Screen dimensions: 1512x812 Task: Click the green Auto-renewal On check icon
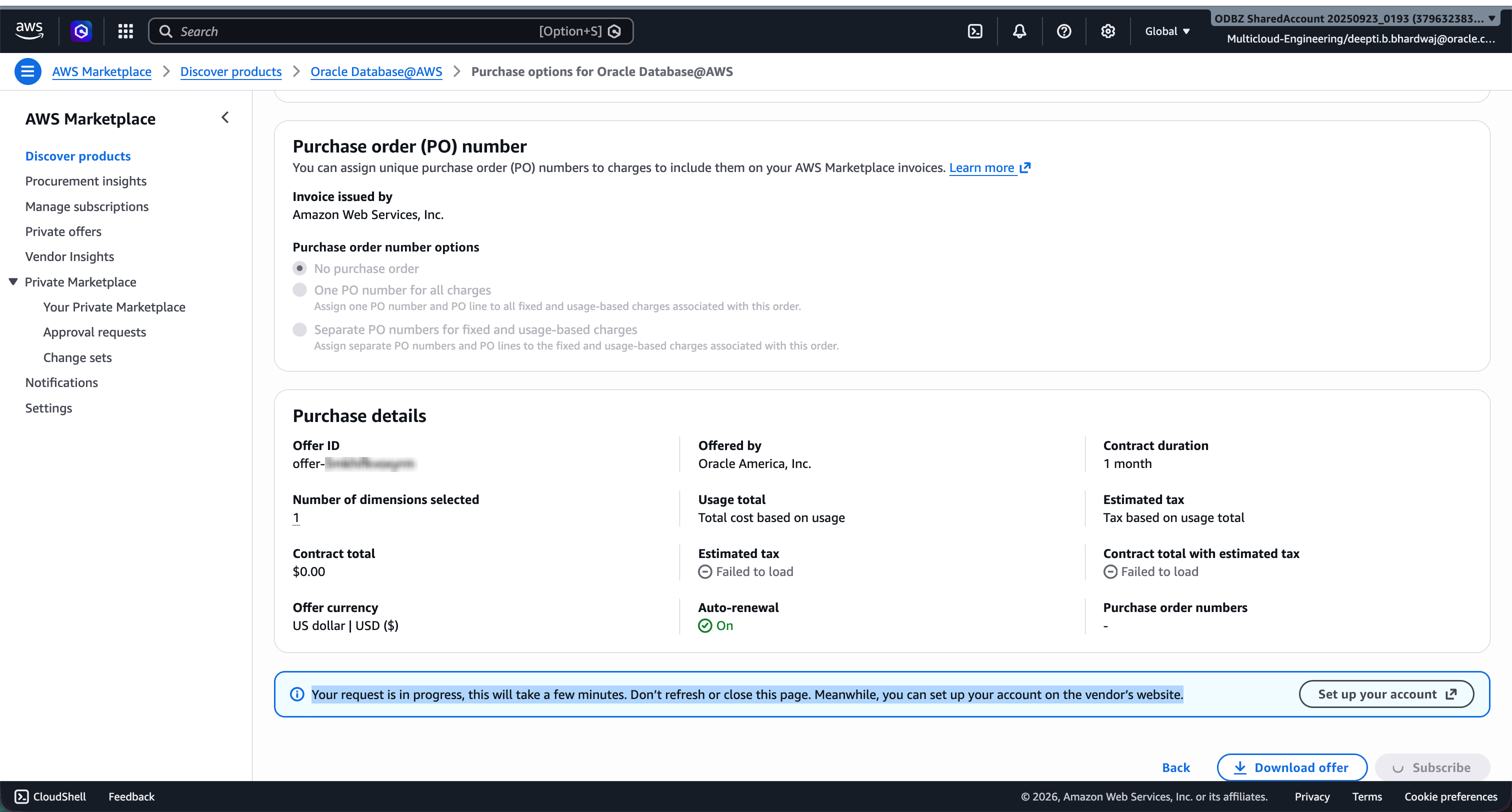click(705, 625)
